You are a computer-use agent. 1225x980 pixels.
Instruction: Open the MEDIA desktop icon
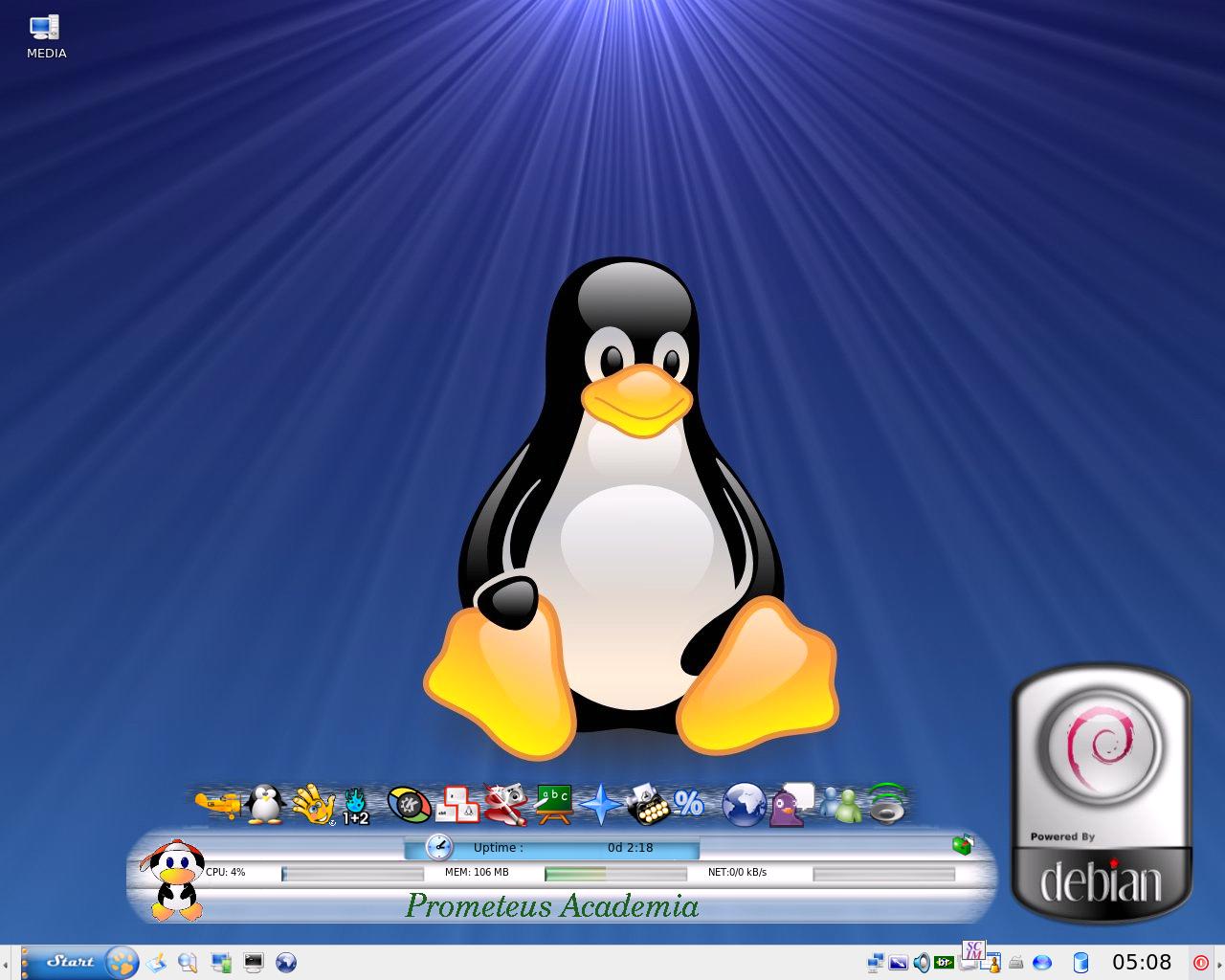(45, 38)
